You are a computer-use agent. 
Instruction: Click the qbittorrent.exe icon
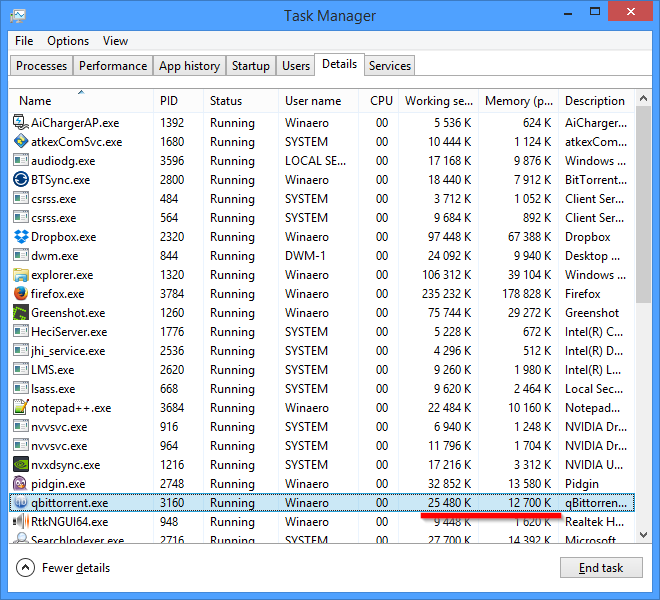point(21,502)
